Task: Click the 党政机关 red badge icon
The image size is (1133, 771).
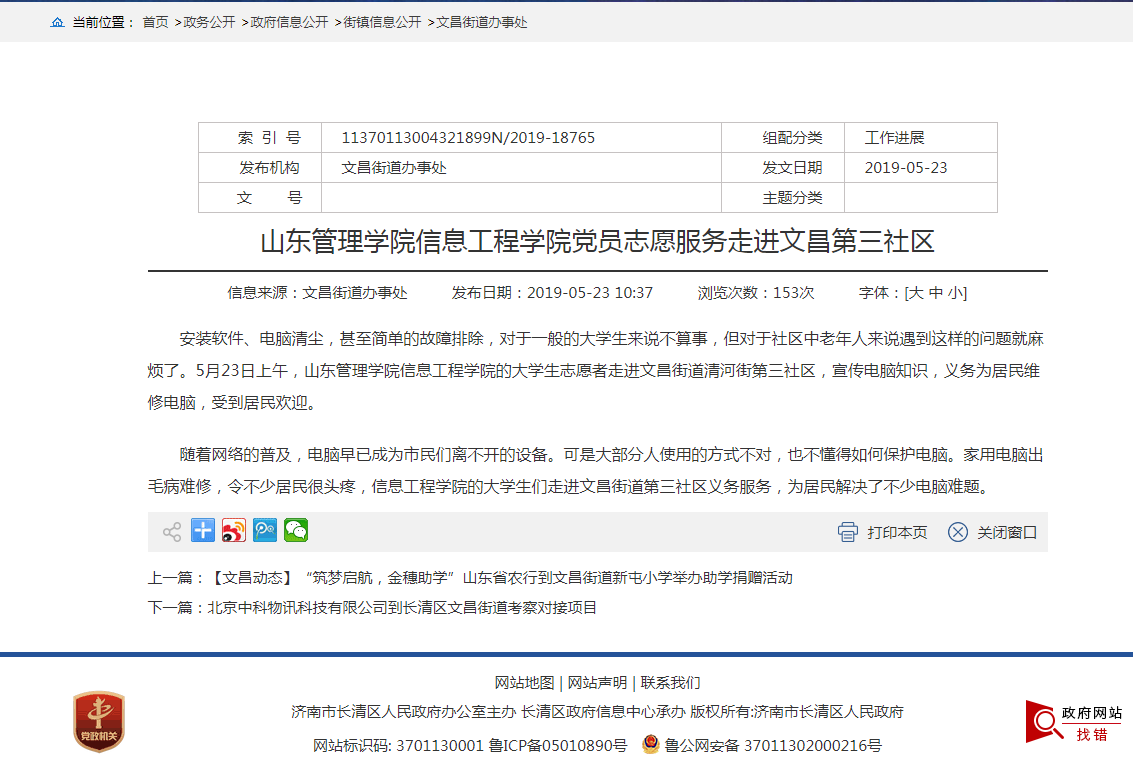Action: [x=98, y=721]
